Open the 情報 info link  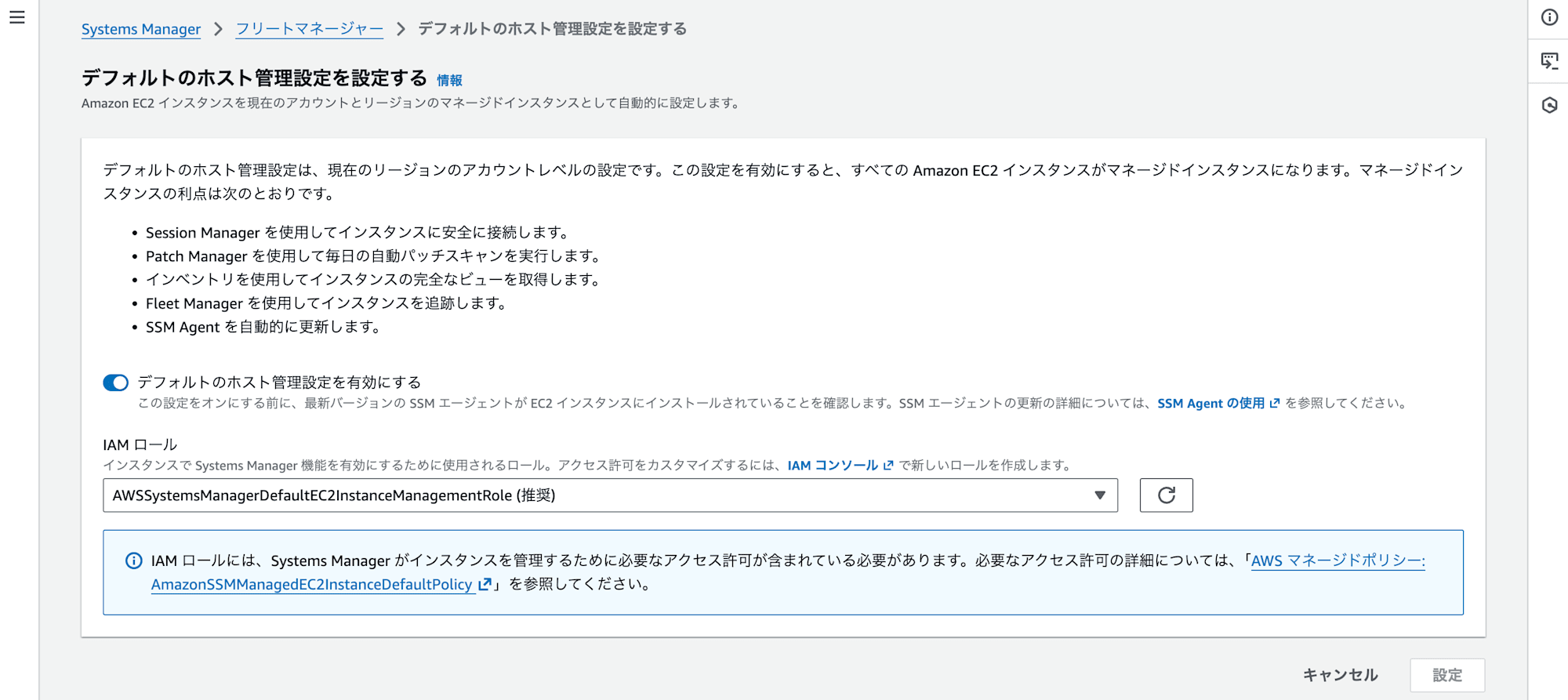pos(449,80)
